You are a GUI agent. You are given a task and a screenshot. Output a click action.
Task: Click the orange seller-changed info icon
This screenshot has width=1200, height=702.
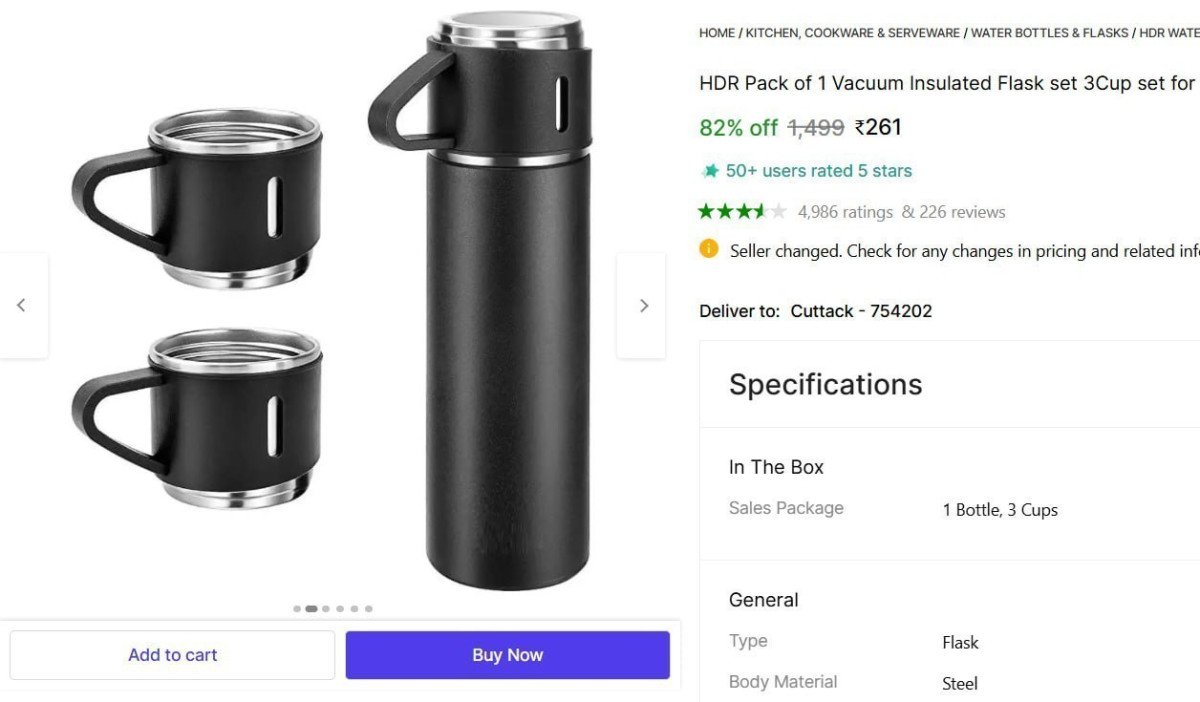(x=709, y=249)
